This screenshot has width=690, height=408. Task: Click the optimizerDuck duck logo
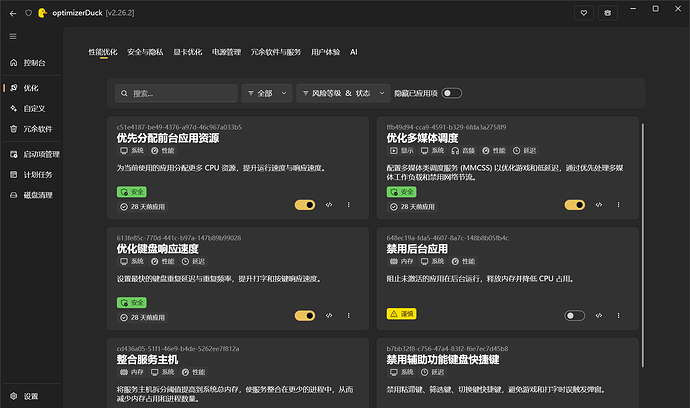coord(42,13)
